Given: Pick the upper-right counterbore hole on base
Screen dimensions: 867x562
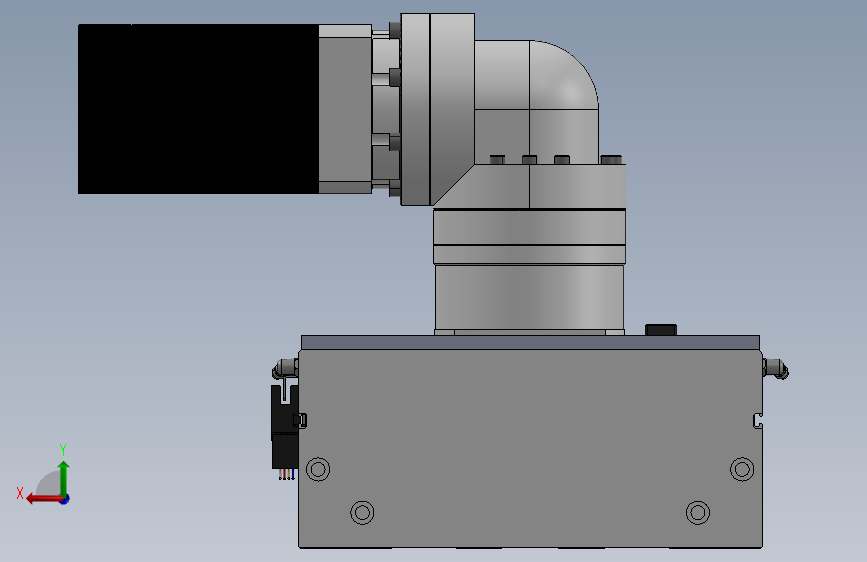Looking at the screenshot, I should (742, 470).
